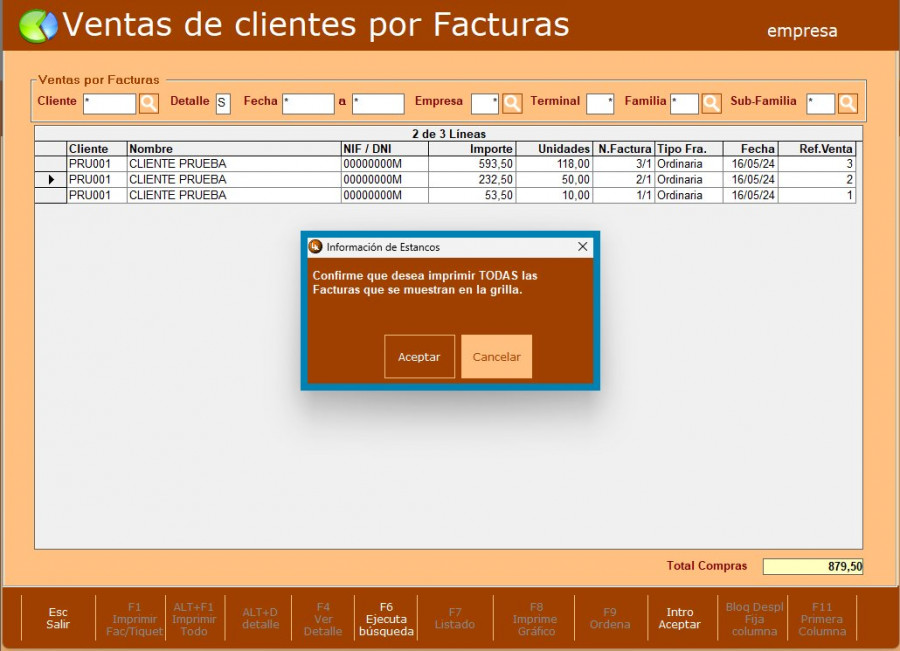
Task: Click the F6 Ejecuta búsqueda button
Action: 386,619
